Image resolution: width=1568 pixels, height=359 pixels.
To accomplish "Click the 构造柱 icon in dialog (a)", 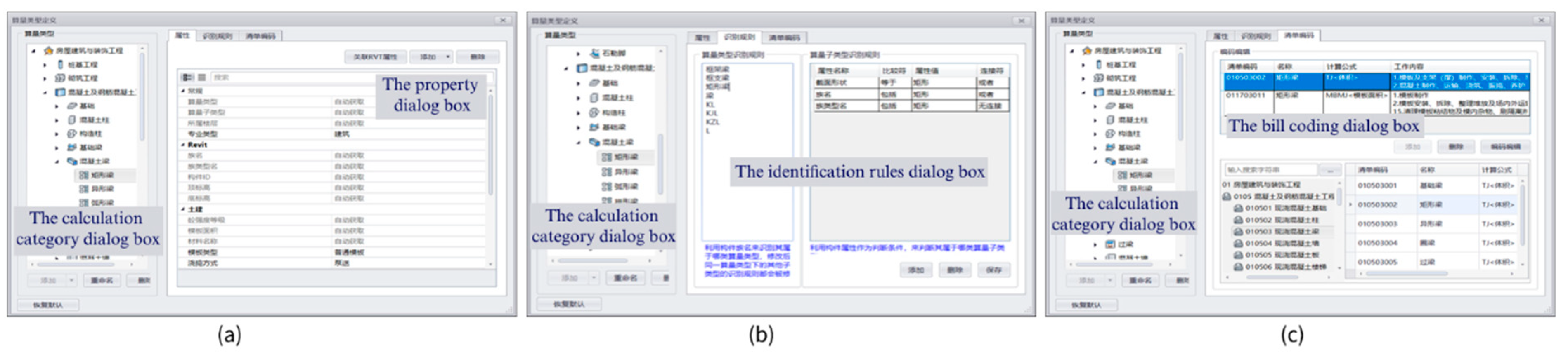I will pos(72,134).
